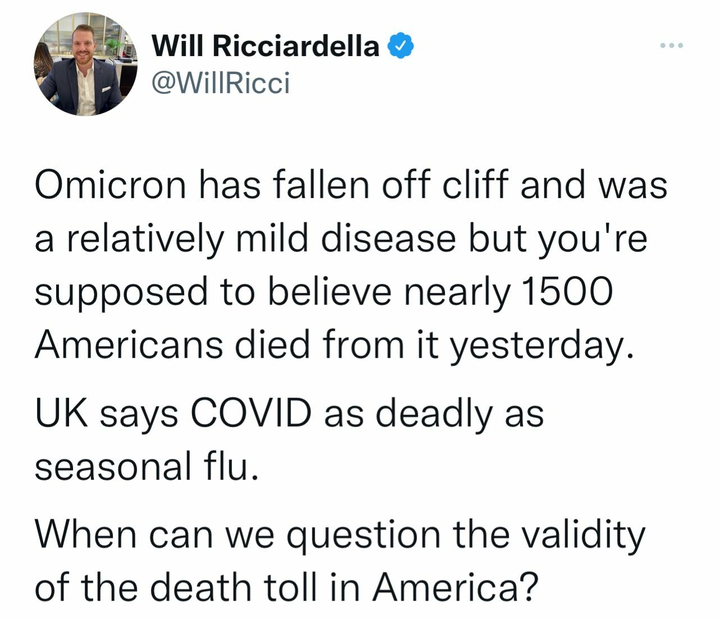Click the word "When" starting the last paragraph
This screenshot has height=618, width=720.
(x=84, y=535)
